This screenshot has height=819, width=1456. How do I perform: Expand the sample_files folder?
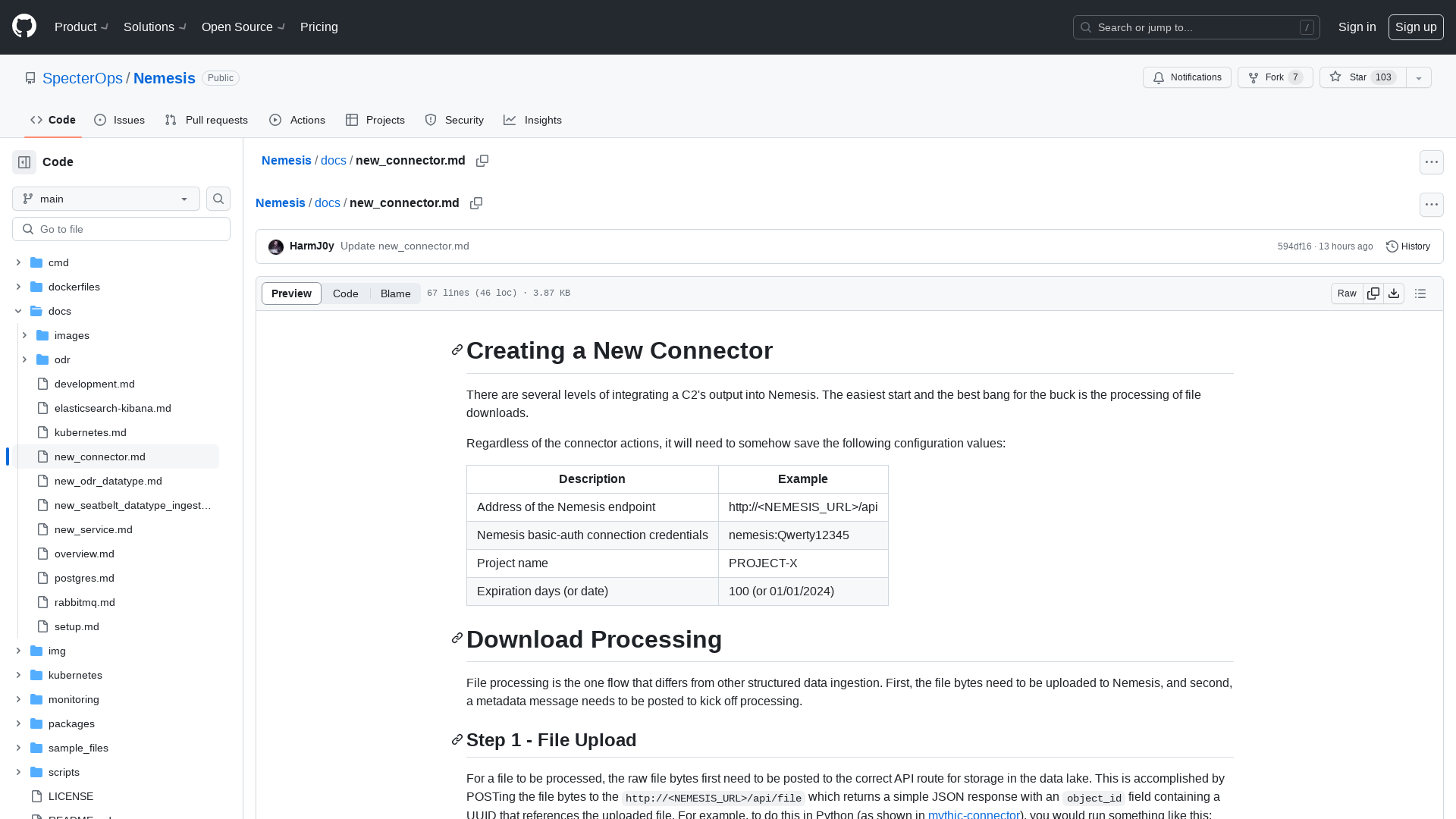18,748
